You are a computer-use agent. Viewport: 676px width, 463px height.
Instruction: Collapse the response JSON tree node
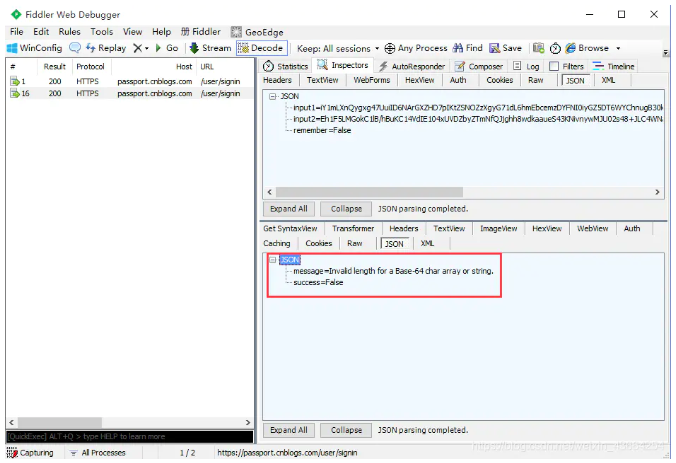272,260
